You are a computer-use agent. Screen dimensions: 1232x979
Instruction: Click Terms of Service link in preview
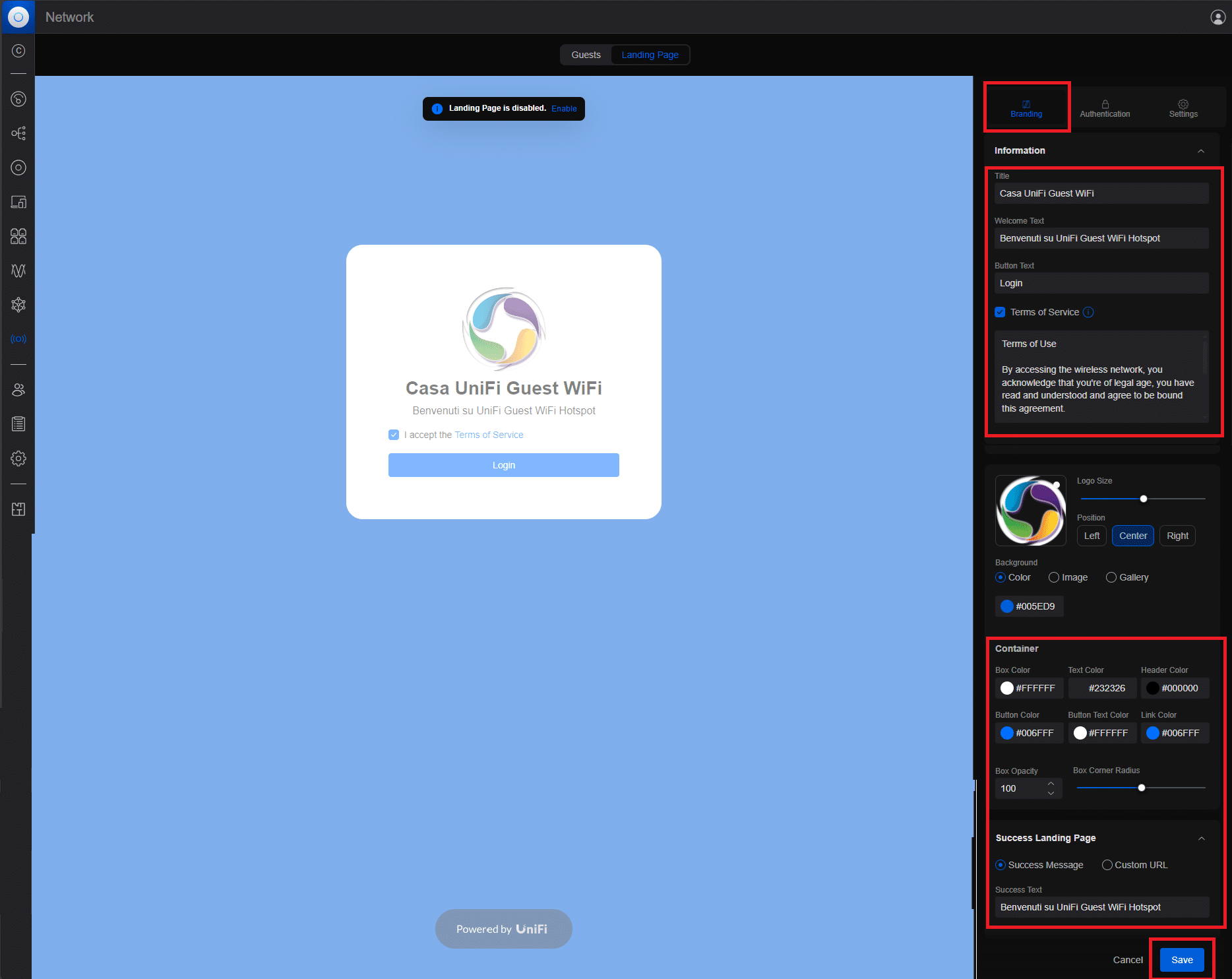point(489,435)
